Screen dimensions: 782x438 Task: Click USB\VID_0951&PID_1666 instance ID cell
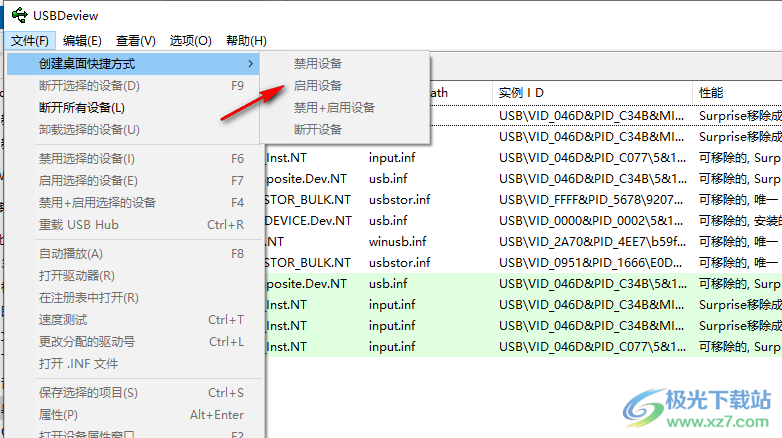click(x=592, y=263)
